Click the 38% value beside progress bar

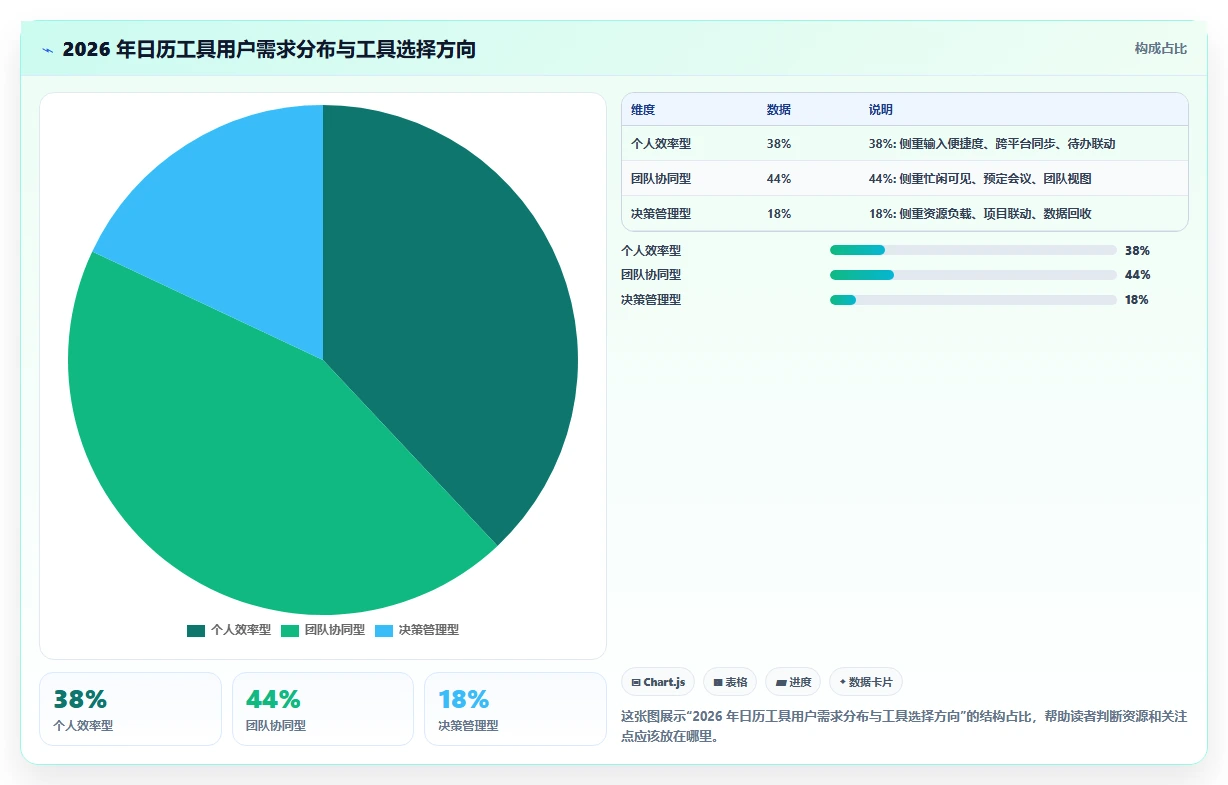tap(1137, 251)
